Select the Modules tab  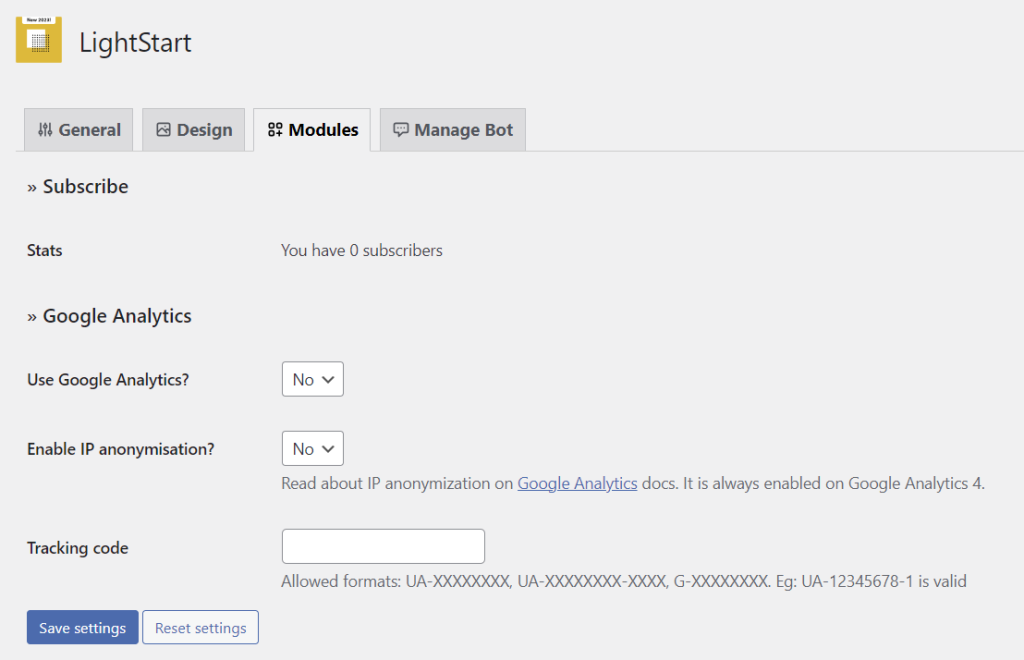click(x=312, y=129)
